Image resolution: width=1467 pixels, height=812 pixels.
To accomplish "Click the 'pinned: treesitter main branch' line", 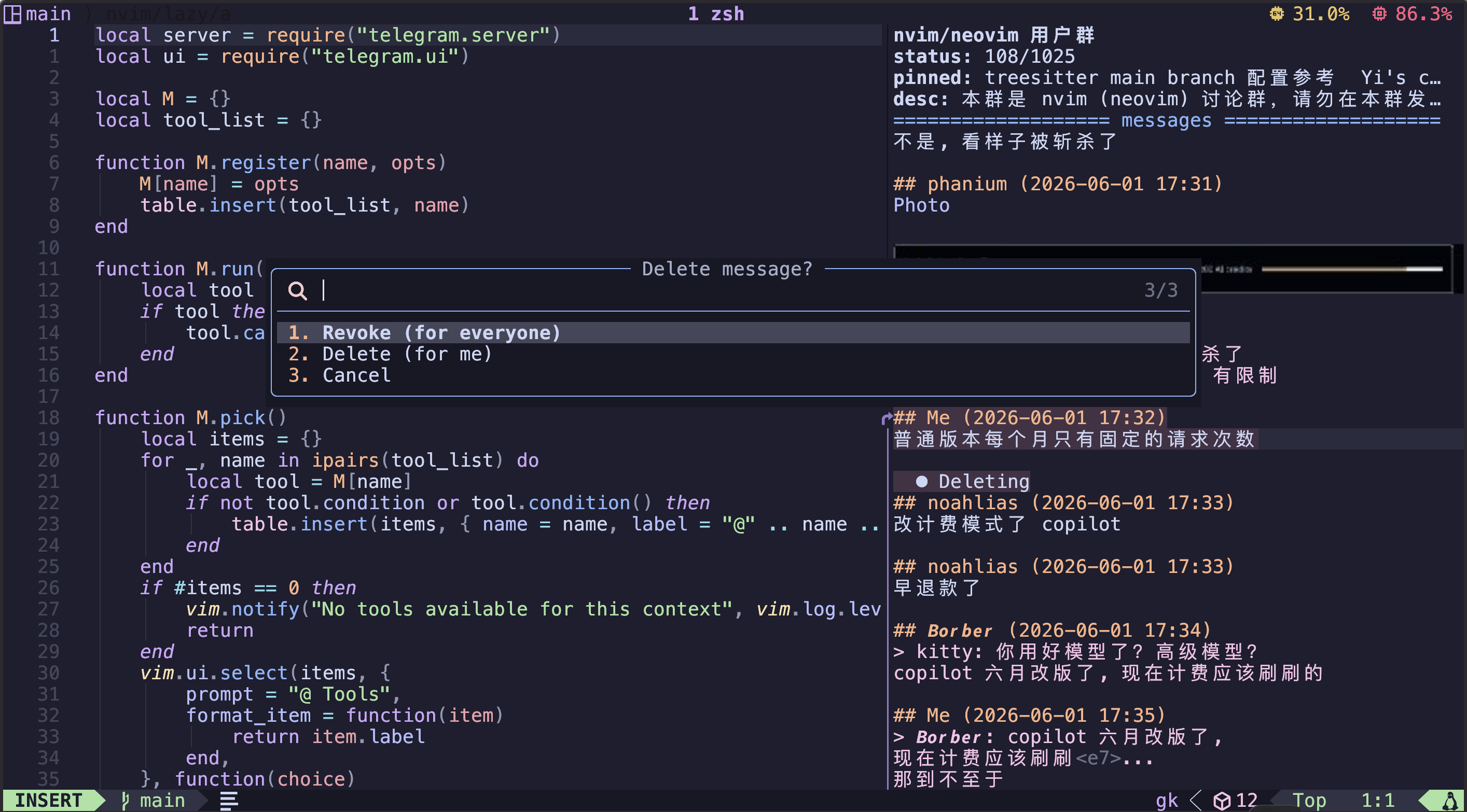I will click(x=1168, y=77).
